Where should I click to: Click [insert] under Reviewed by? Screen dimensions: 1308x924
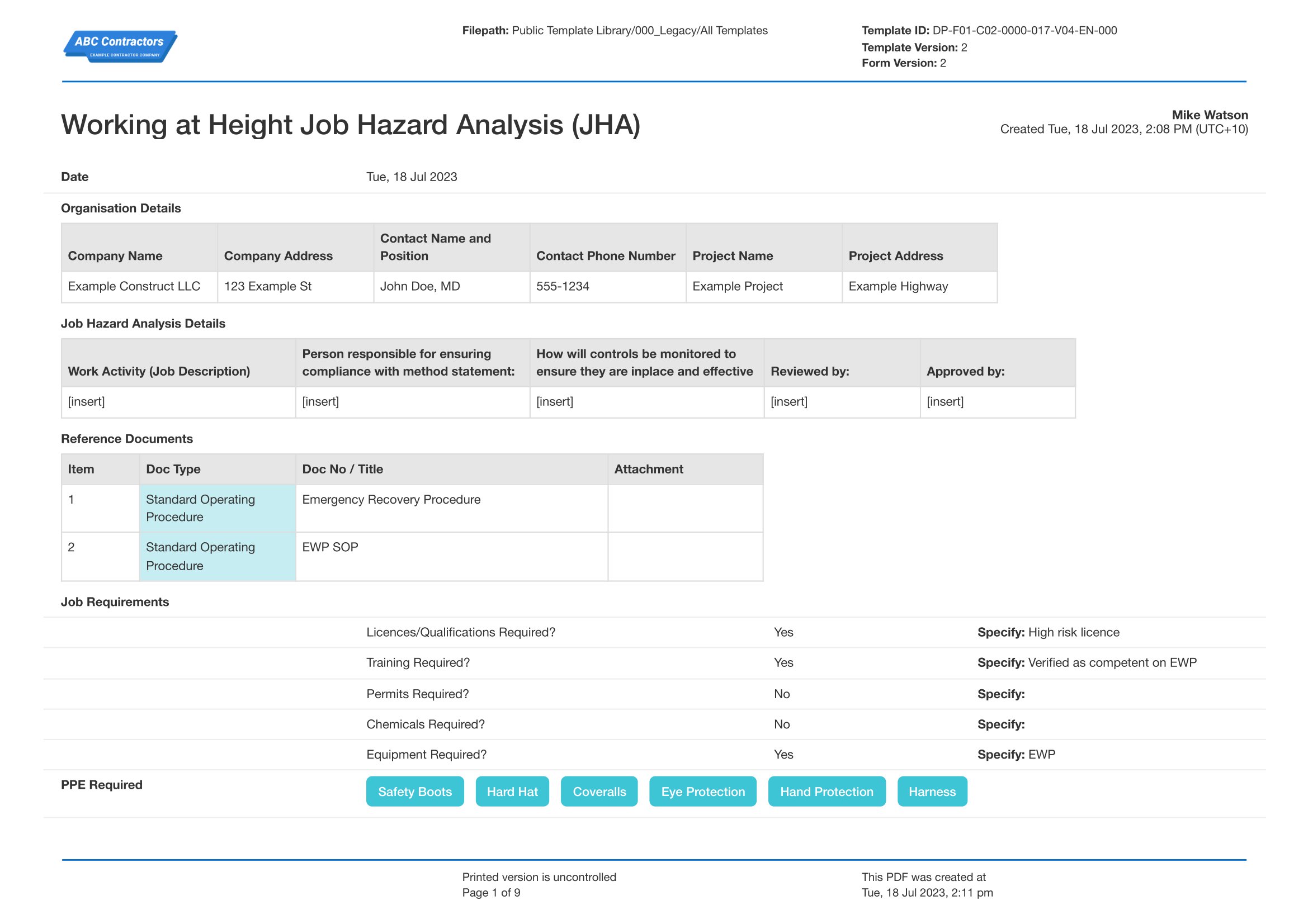pos(842,402)
